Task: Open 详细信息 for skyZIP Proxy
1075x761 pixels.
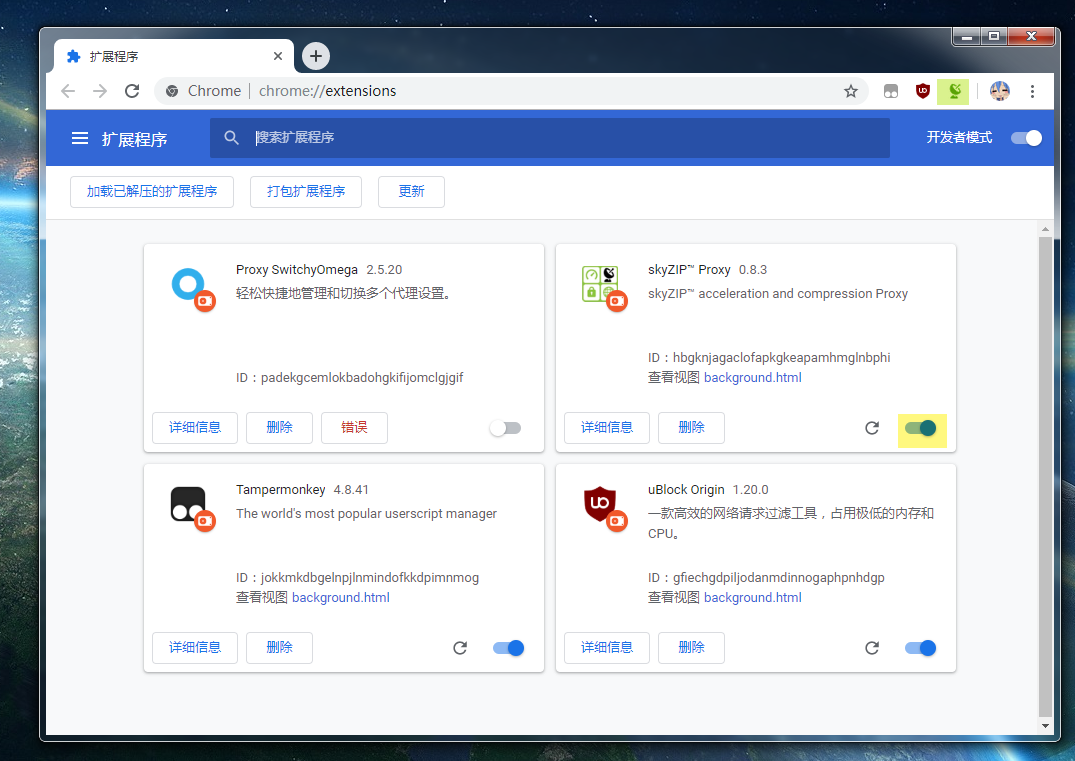Action: click(x=607, y=428)
